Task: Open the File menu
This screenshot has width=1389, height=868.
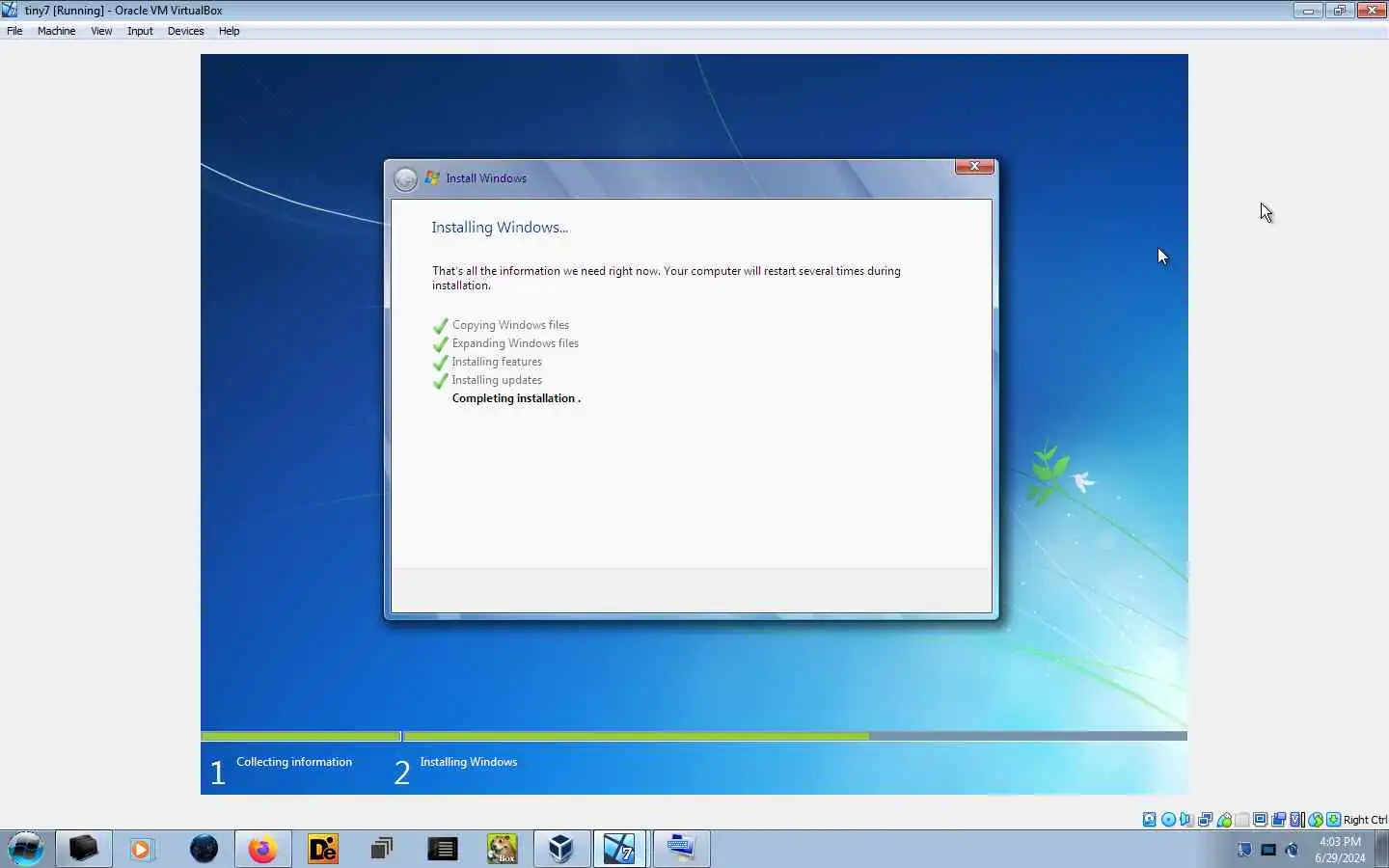Action: point(14,31)
